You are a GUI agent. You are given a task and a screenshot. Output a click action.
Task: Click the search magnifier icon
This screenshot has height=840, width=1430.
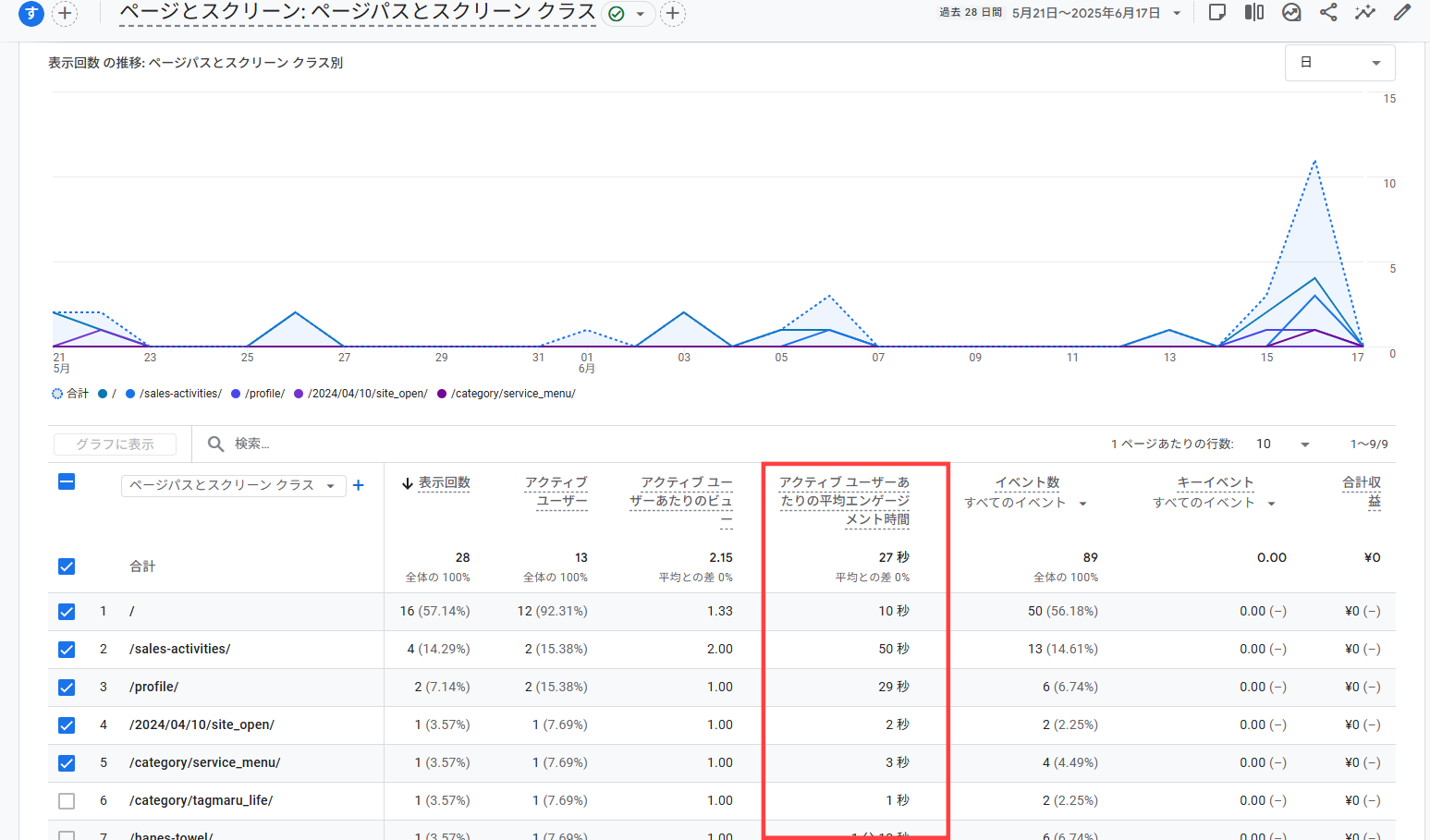pyautogui.click(x=215, y=444)
